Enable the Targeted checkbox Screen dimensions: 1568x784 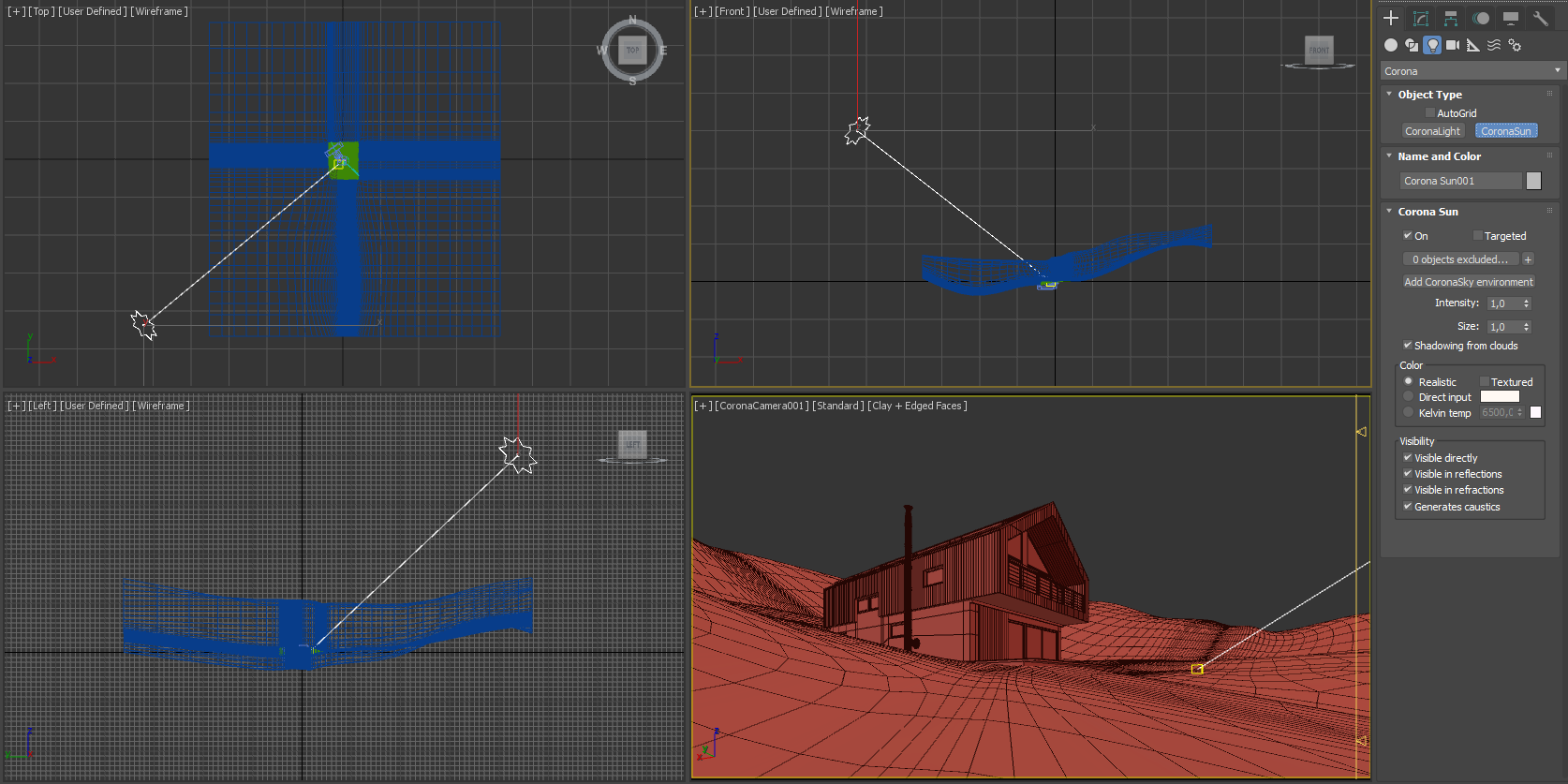tap(1478, 236)
